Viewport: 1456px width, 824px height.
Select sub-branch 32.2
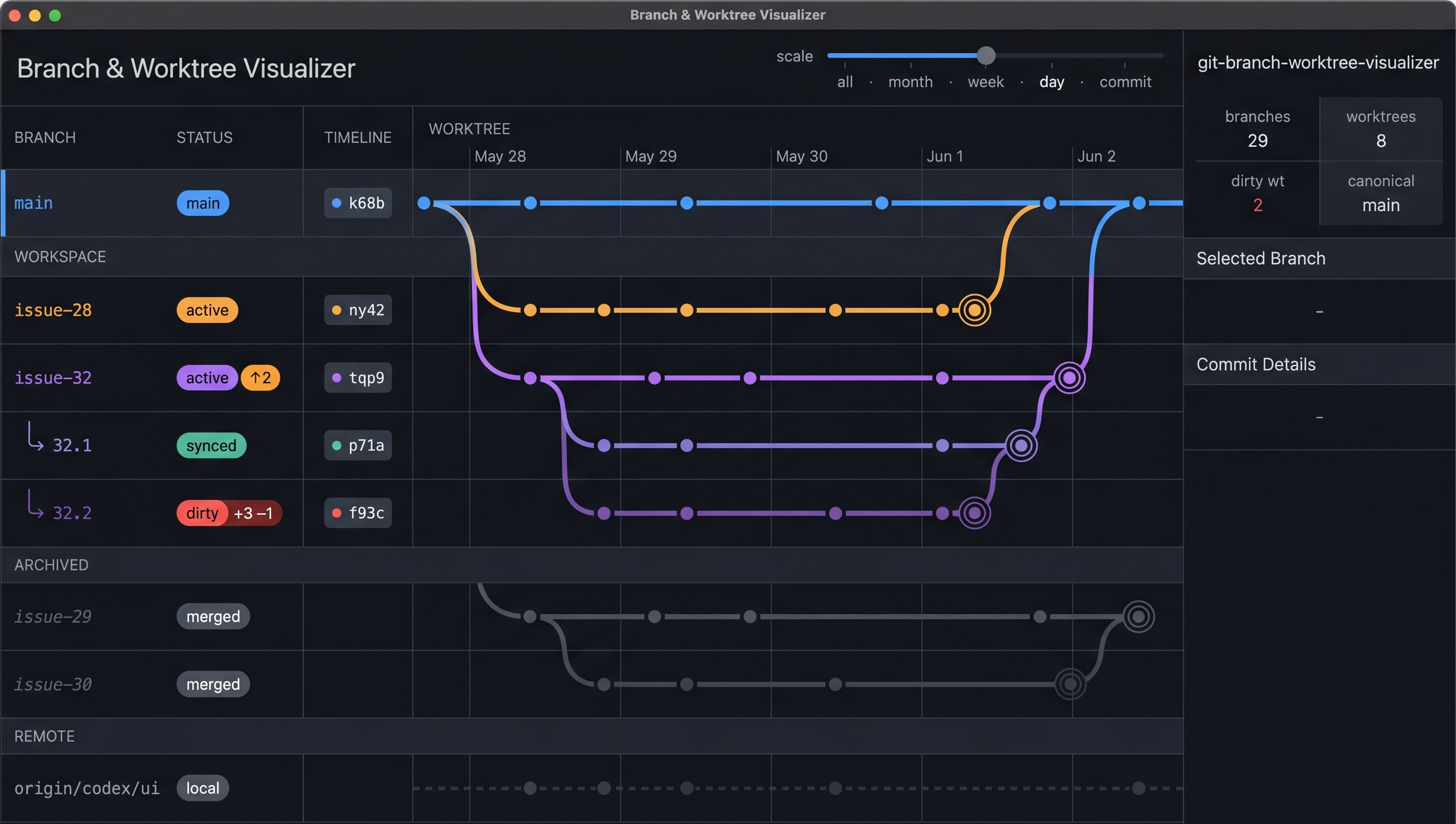(x=72, y=513)
